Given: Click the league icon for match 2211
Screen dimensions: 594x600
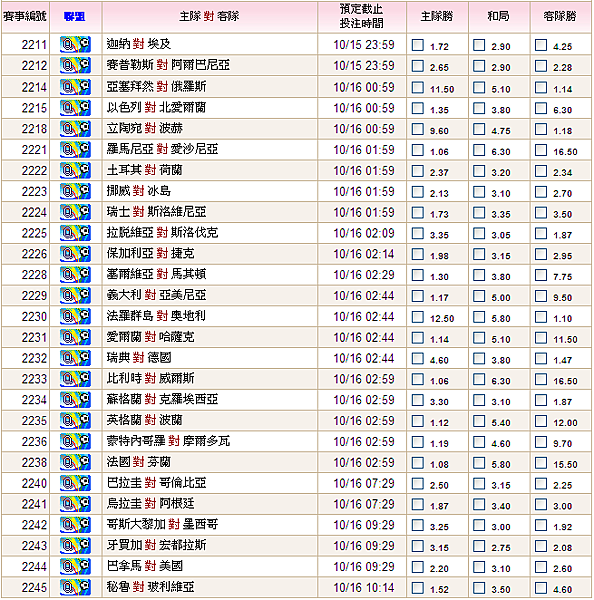Looking at the screenshot, I should click(75, 44).
